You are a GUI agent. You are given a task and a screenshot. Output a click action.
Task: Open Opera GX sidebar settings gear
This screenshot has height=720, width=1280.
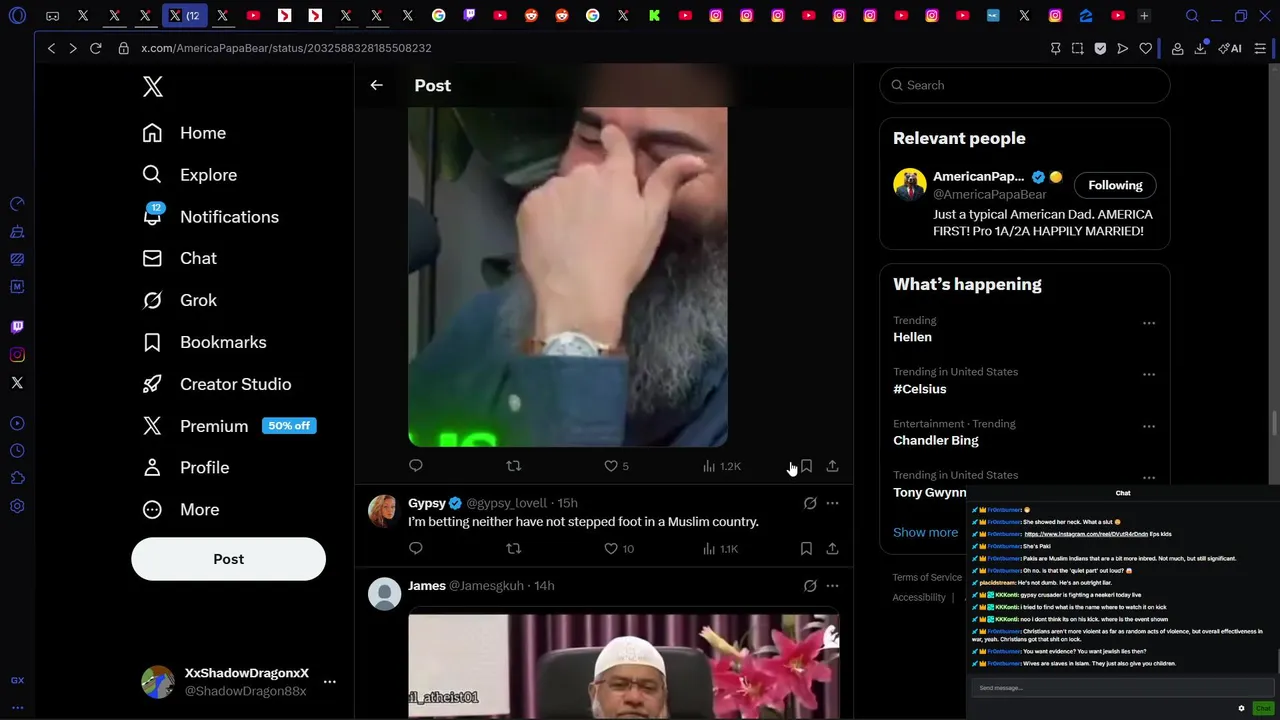(x=17, y=506)
